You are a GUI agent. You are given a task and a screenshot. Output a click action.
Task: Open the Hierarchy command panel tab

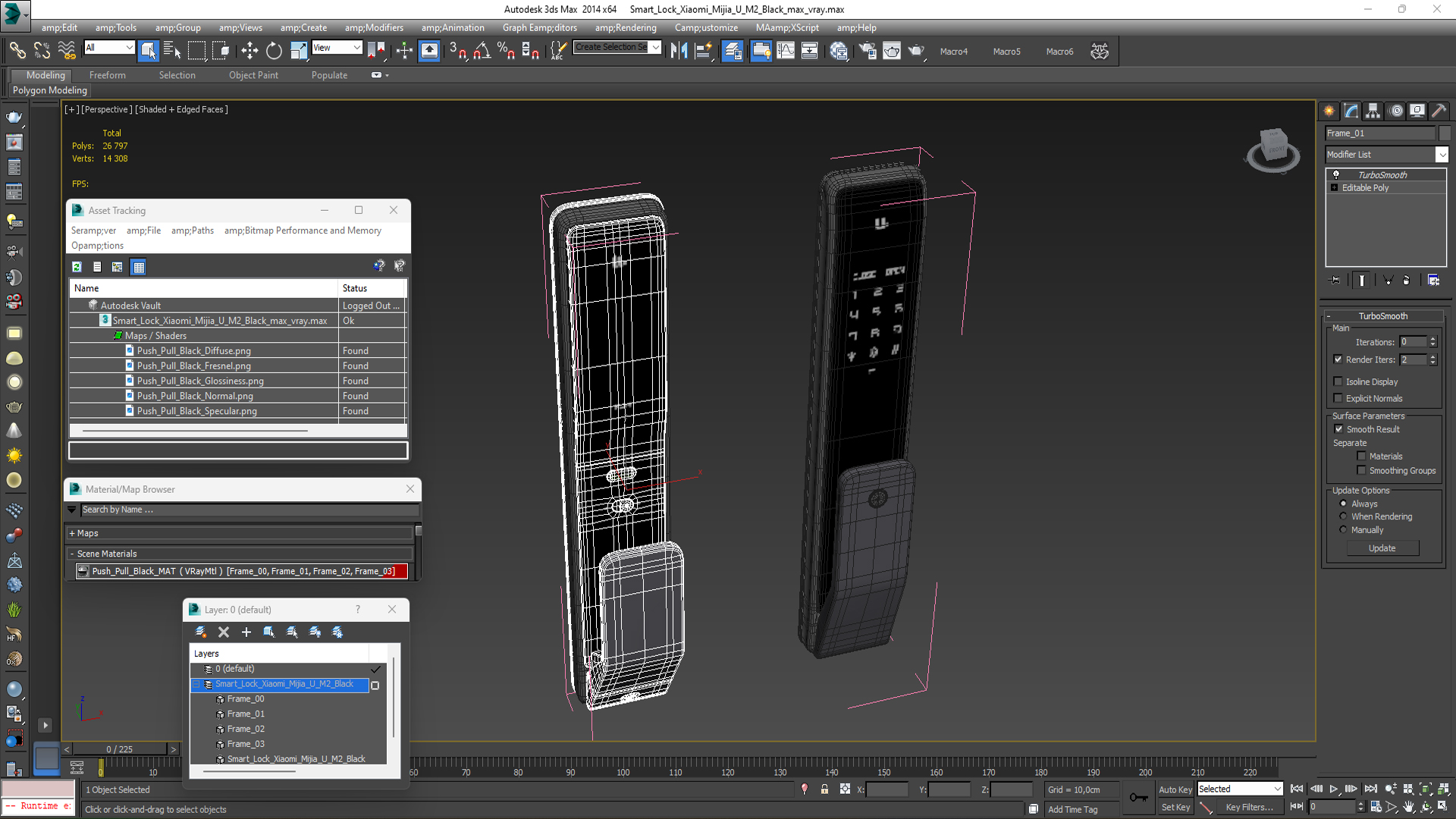1373,111
